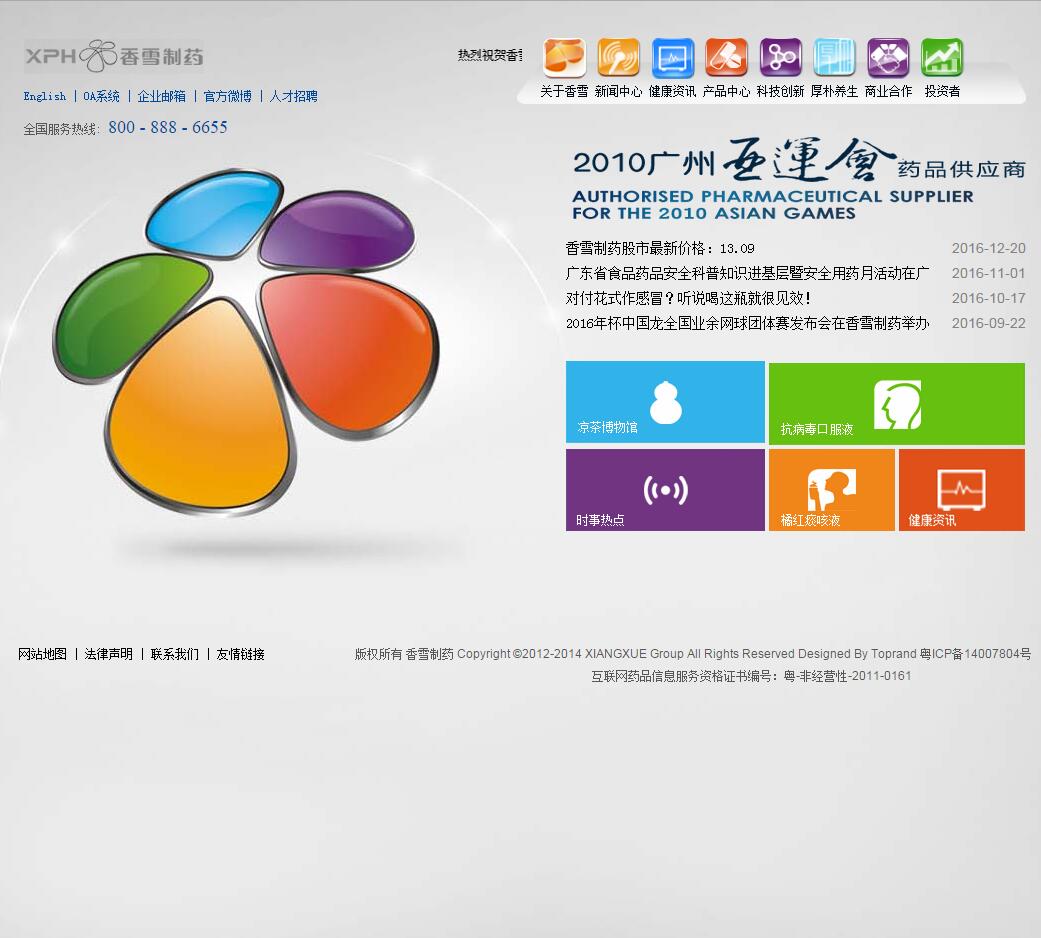Open the 人才招聘 link

coord(293,96)
